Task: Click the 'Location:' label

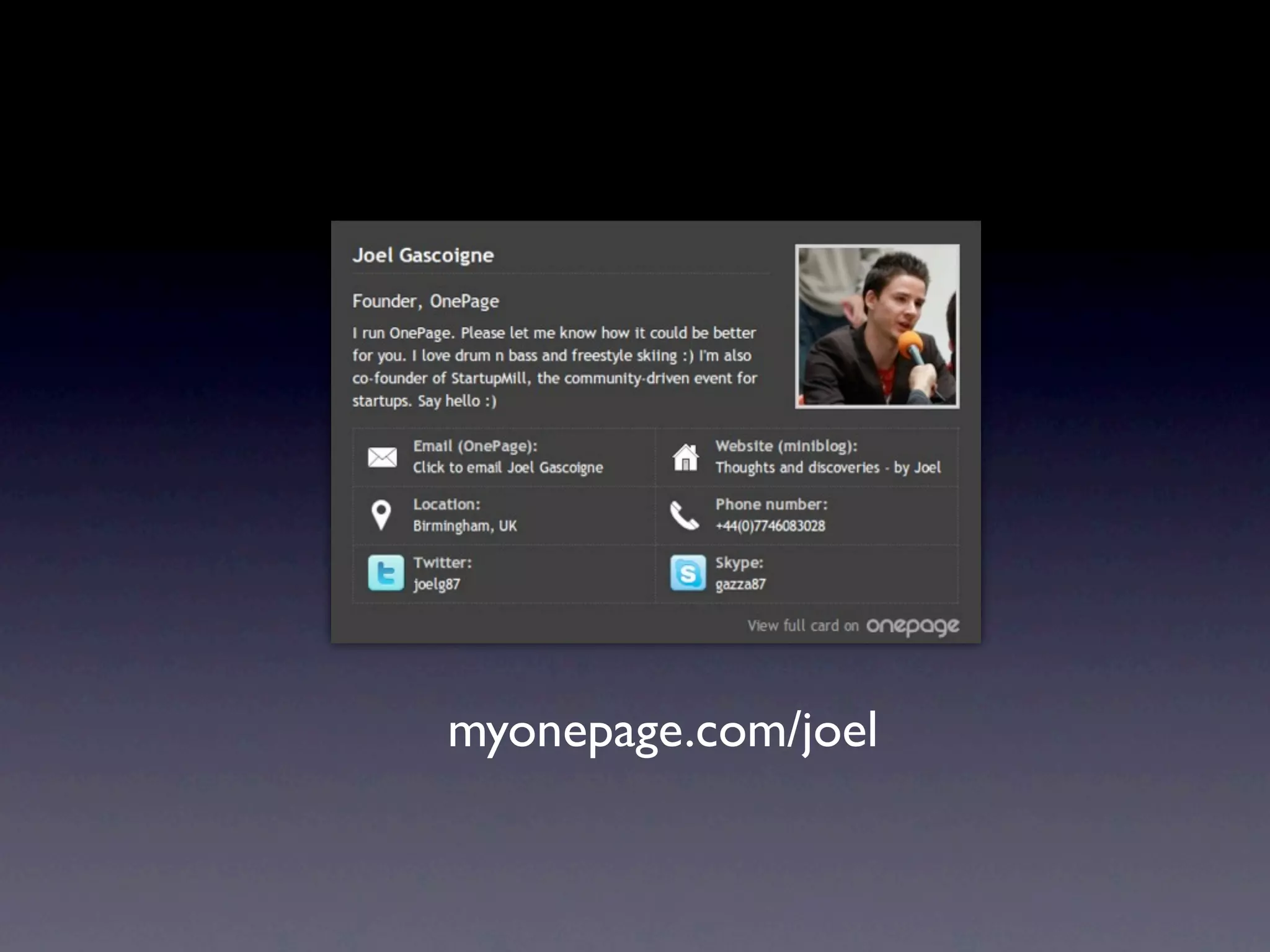Action: (x=446, y=505)
